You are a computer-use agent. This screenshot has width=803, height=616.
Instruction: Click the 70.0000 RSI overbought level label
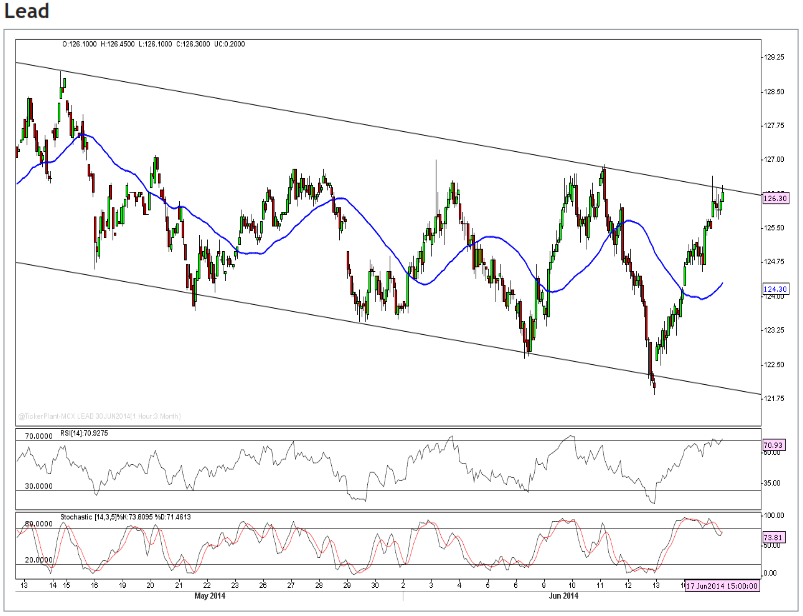pyautogui.click(x=36, y=436)
